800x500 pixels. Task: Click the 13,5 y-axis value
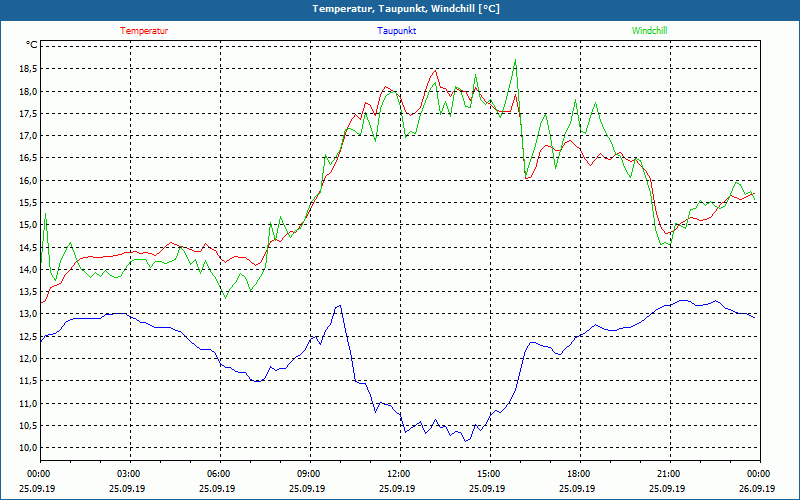pos(28,292)
